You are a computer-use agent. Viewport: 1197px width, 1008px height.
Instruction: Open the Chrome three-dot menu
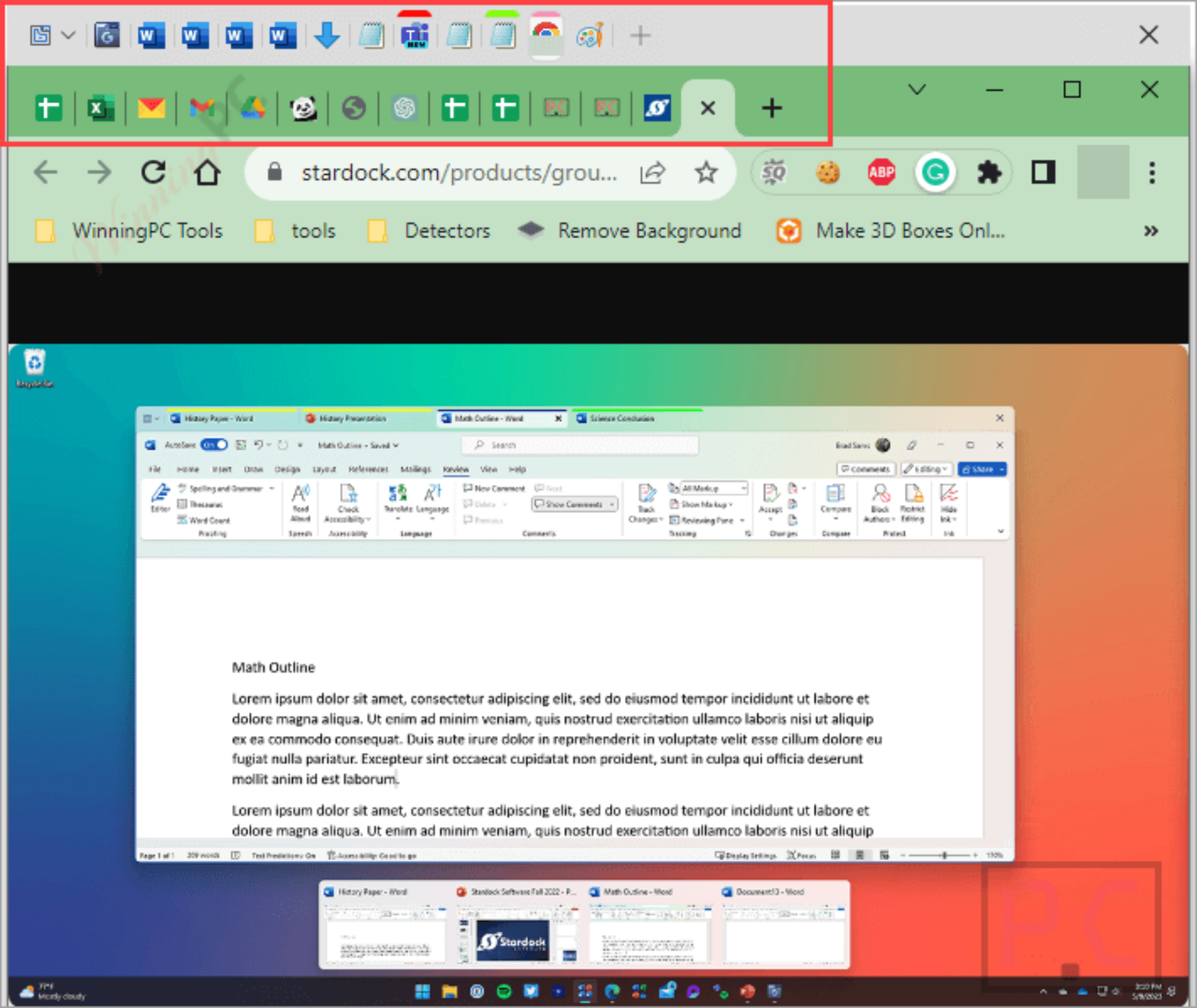click(1152, 172)
